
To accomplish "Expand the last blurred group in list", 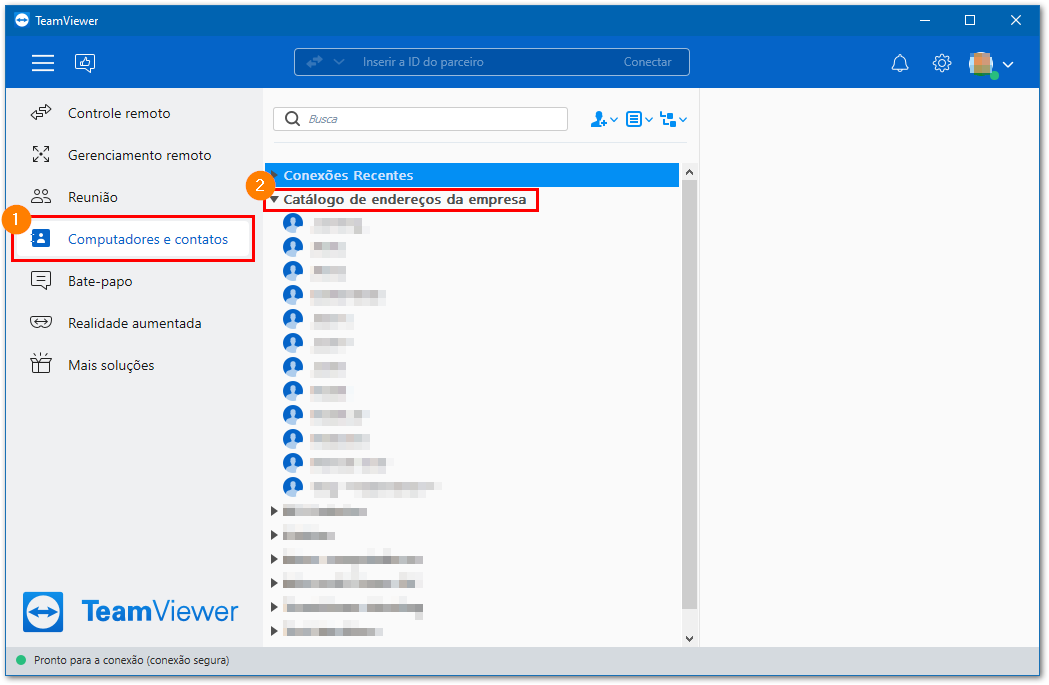I will (274, 631).
